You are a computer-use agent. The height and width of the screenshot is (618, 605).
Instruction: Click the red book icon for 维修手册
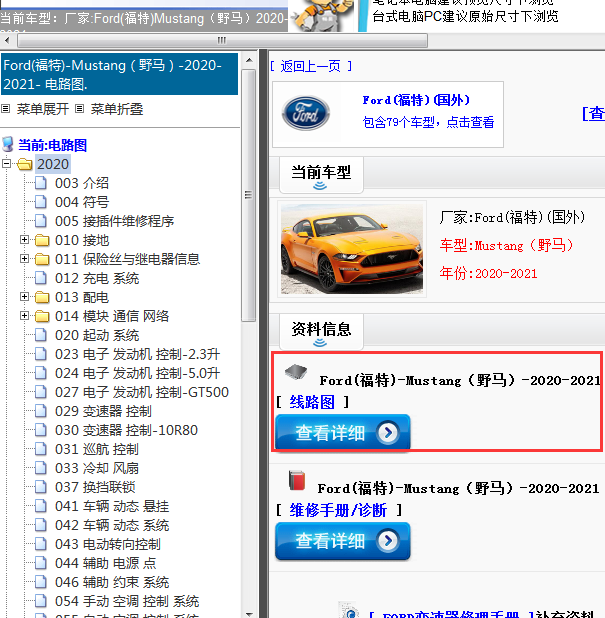pos(297,480)
